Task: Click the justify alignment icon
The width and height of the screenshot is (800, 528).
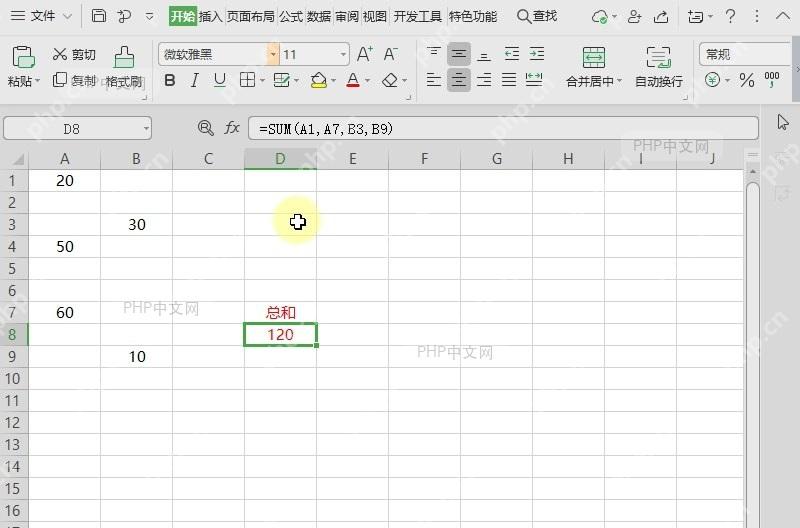Action: (509, 80)
